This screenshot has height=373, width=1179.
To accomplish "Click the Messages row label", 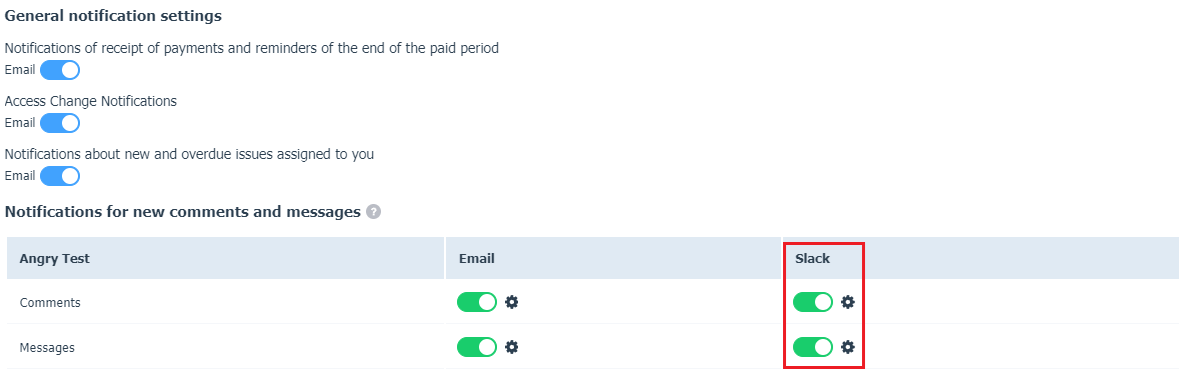I will [47, 348].
